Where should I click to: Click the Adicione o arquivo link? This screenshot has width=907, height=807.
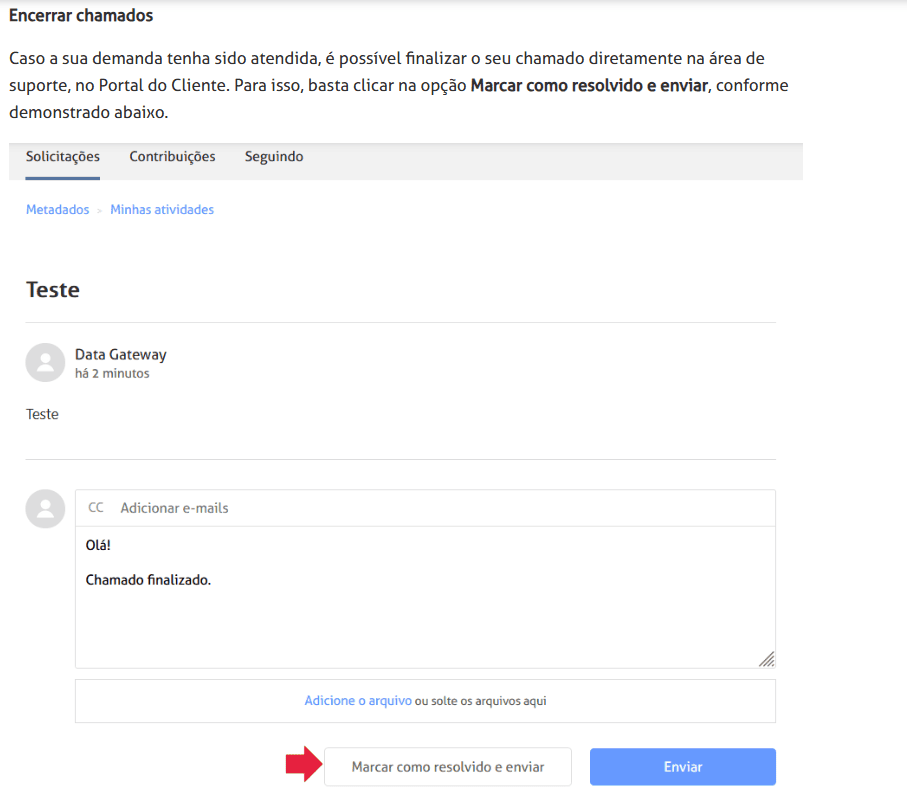(358, 701)
